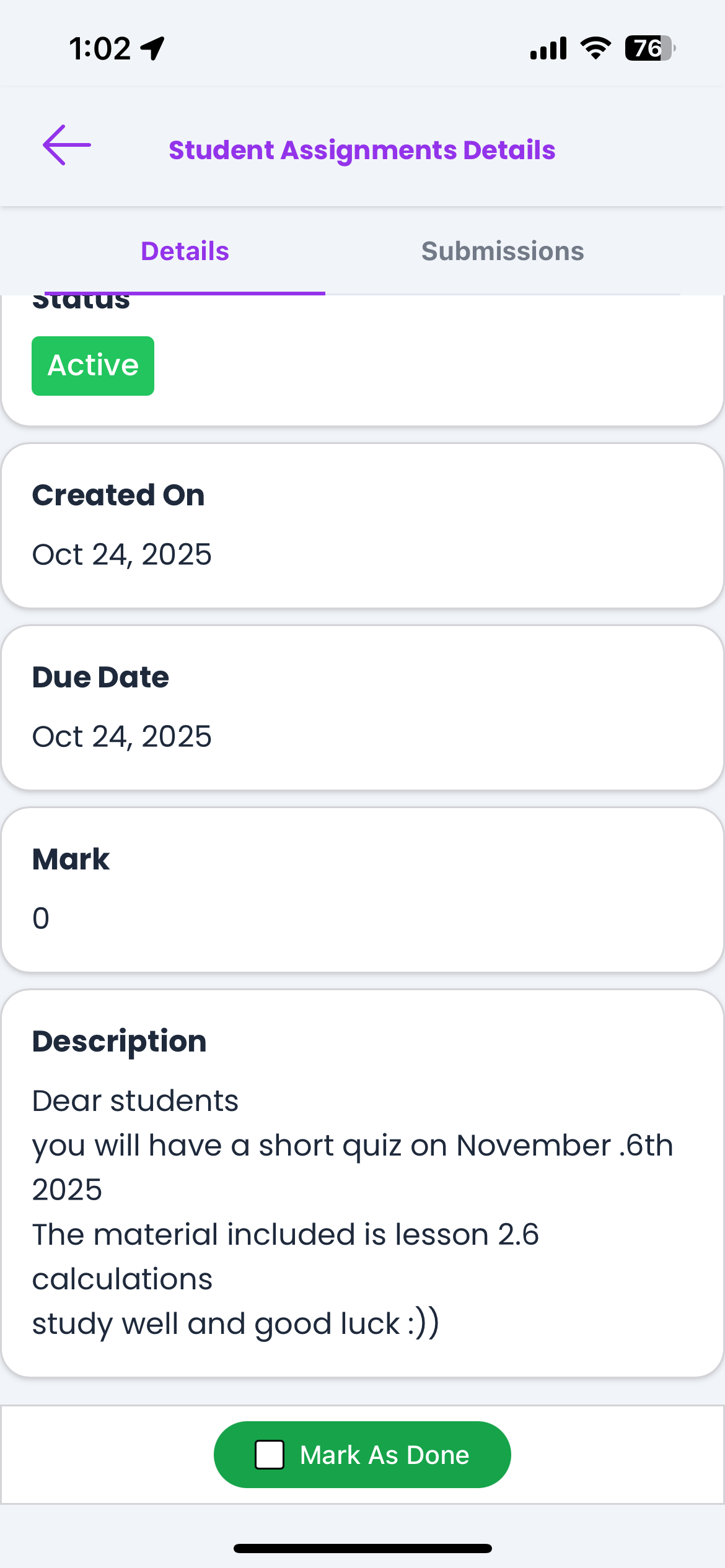The width and height of the screenshot is (725, 1568).
Task: Tap the Mark value of 0
Action: tap(41, 918)
